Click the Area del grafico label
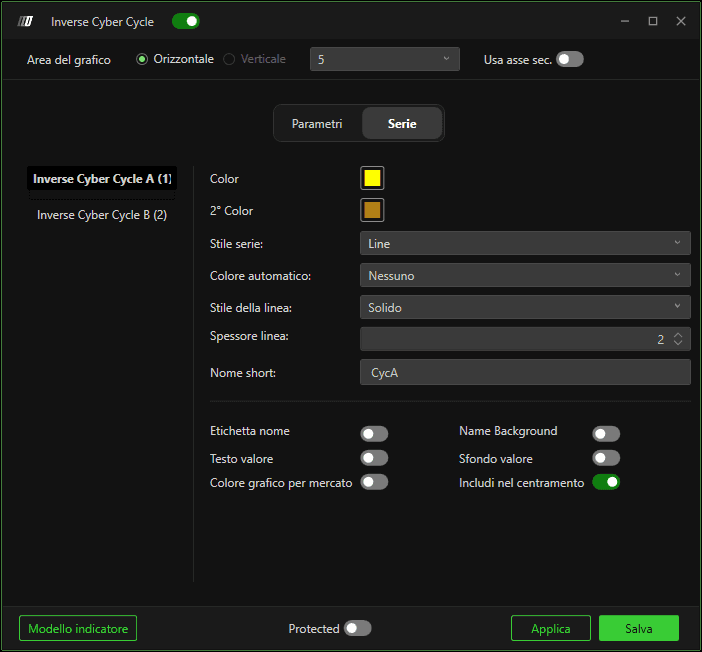 click(68, 60)
